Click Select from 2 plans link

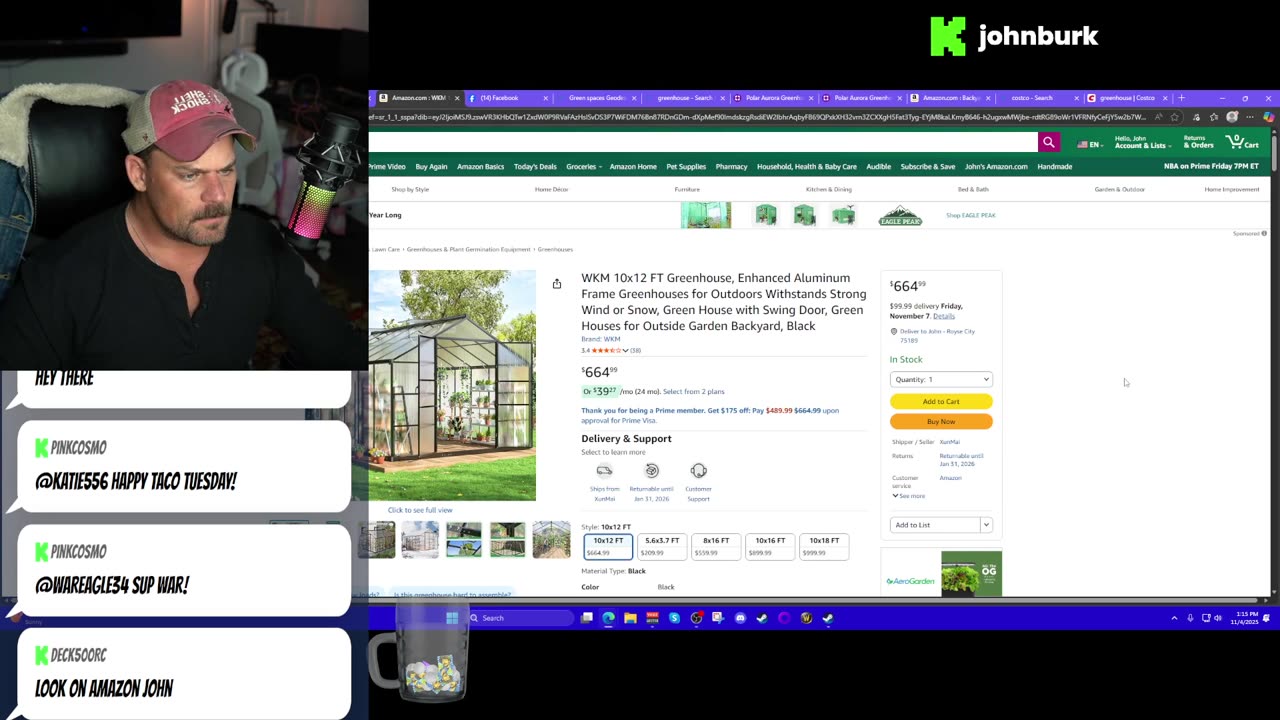tap(693, 391)
